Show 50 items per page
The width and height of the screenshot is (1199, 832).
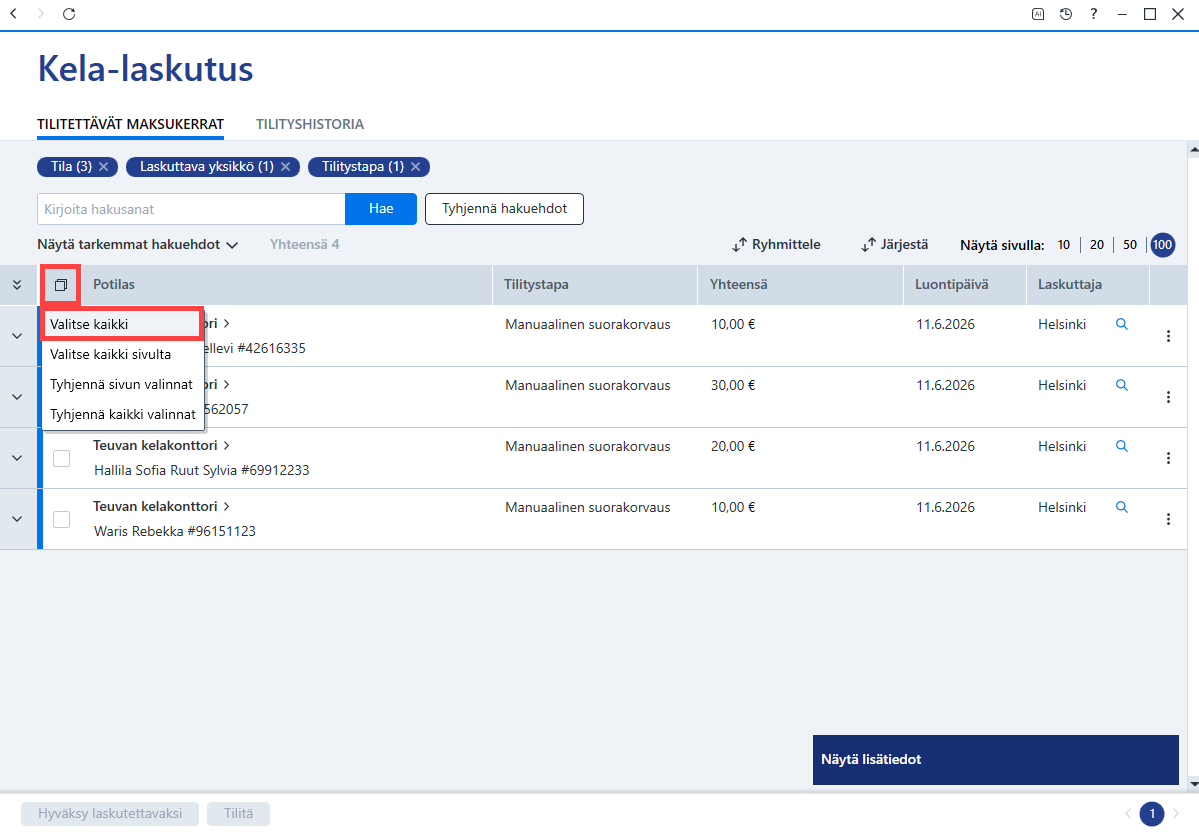1130,245
